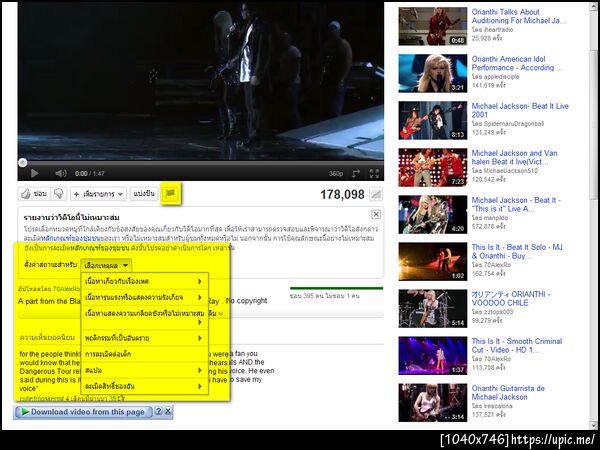Screen dimensions: 600x450
Task: Click the 3:14 Orianthi Guitarrista thumbnail
Action: pyautogui.click(x=432, y=403)
